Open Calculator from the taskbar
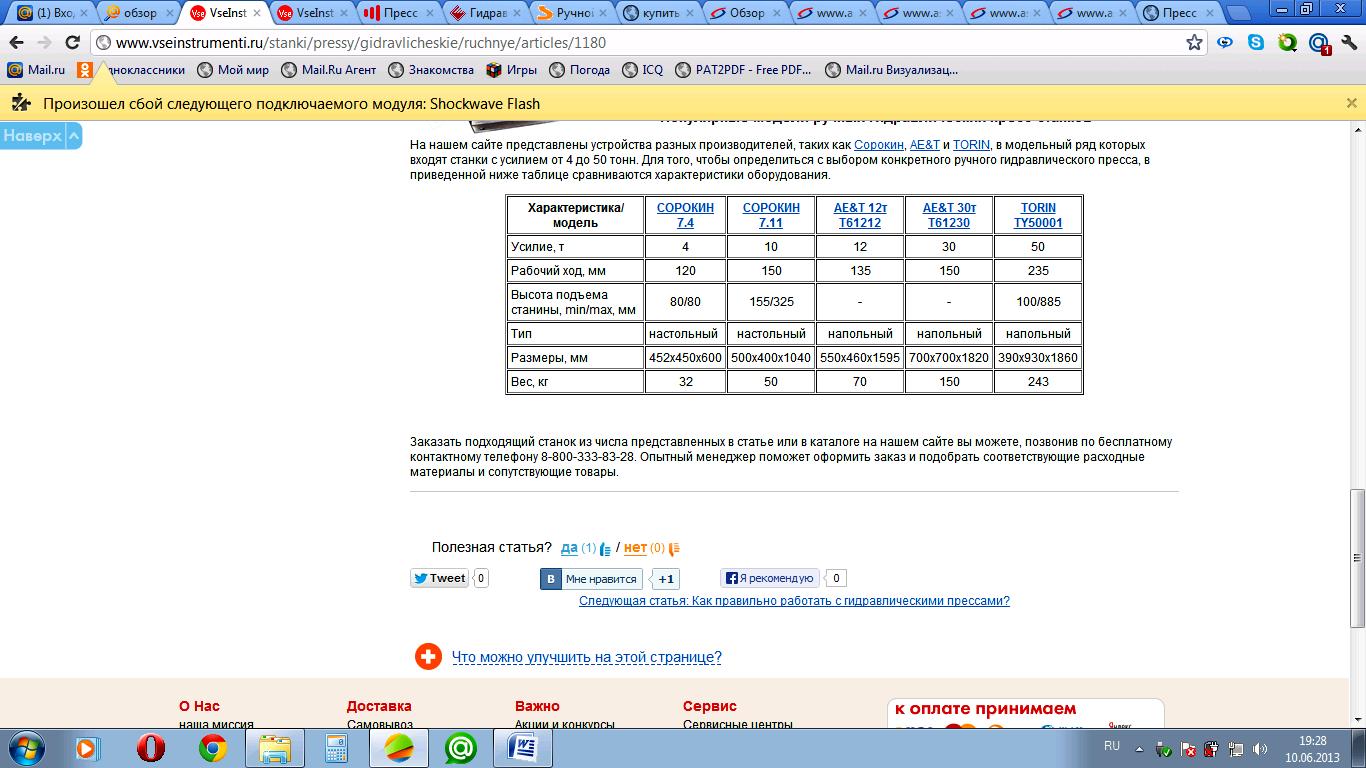 (337, 748)
